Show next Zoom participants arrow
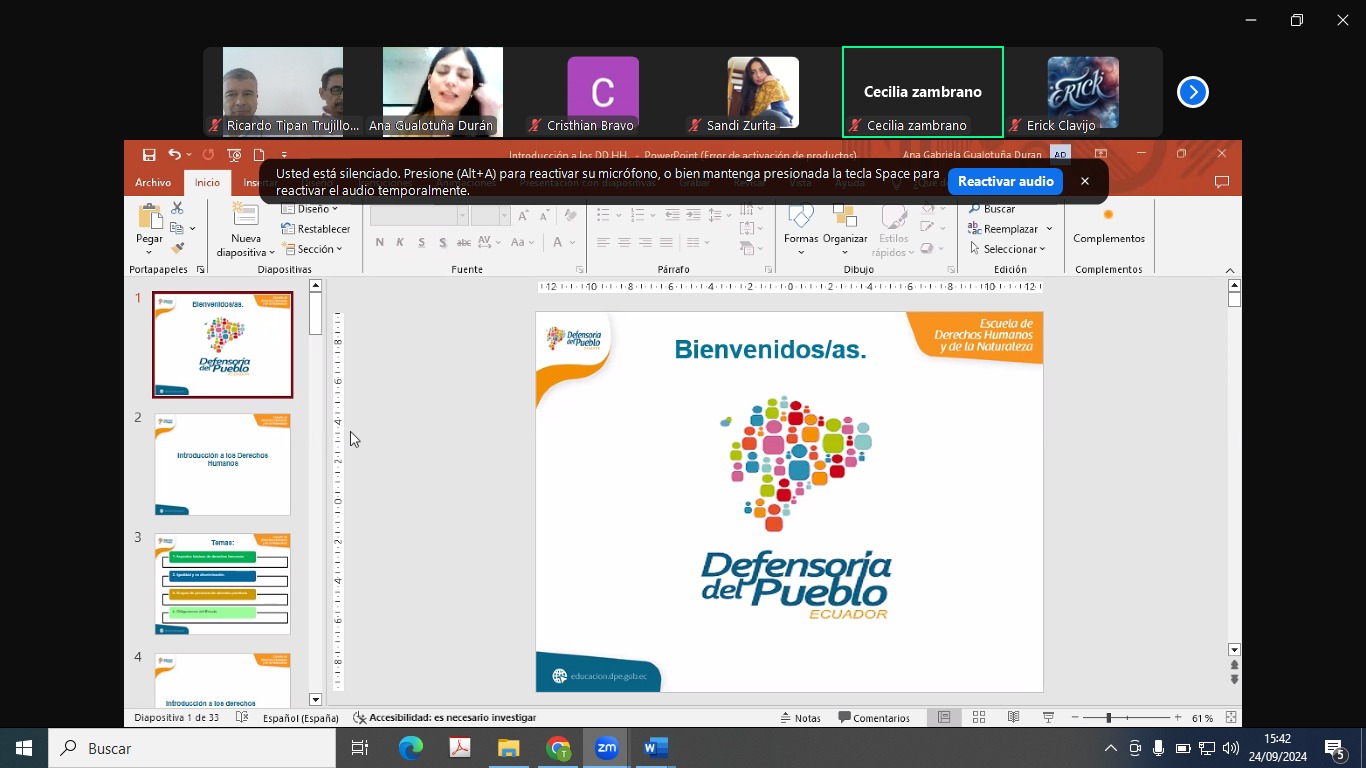The width and height of the screenshot is (1366, 768). pos(1192,92)
